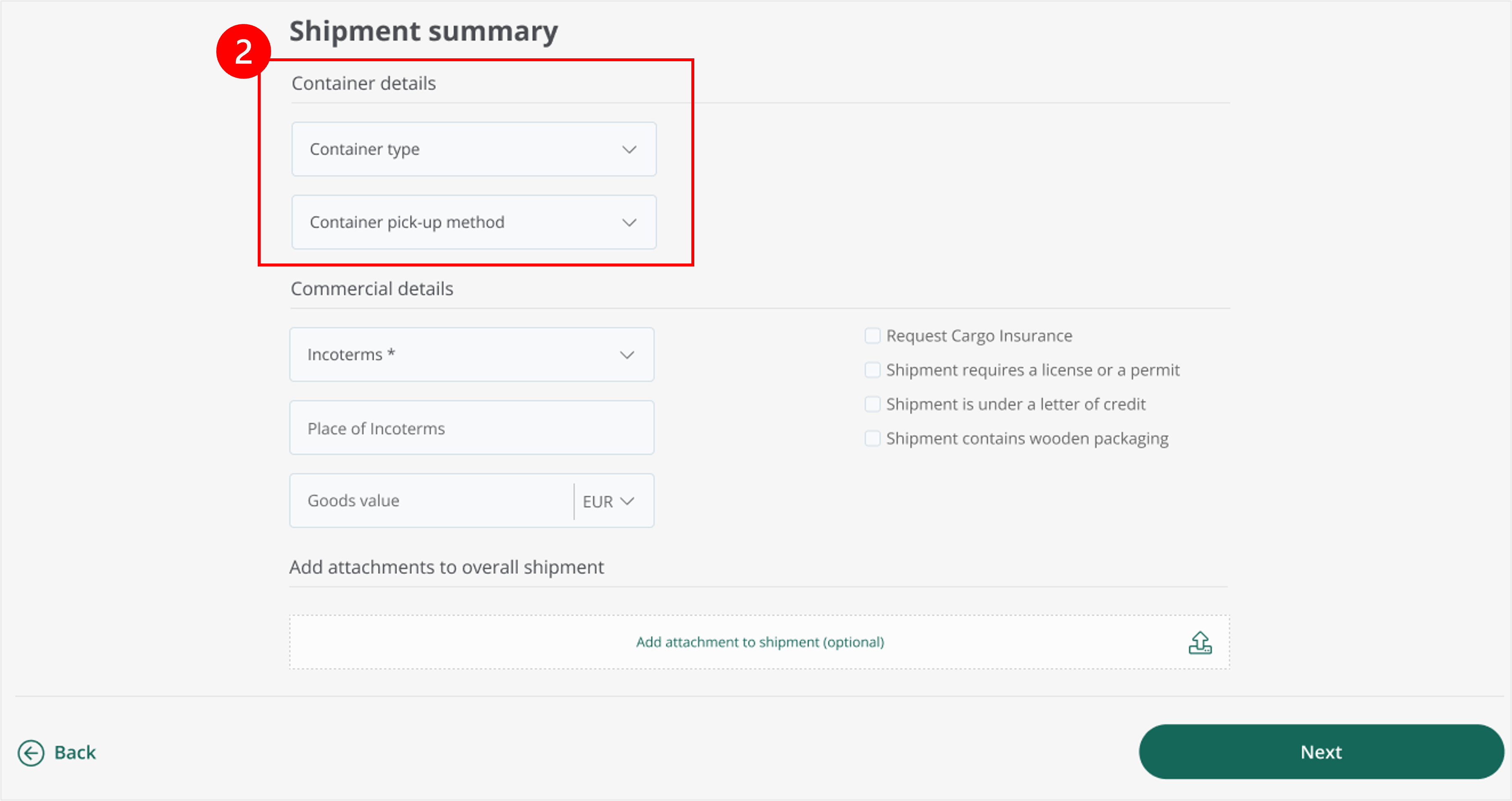Click the Back arrow circle icon

click(x=31, y=753)
